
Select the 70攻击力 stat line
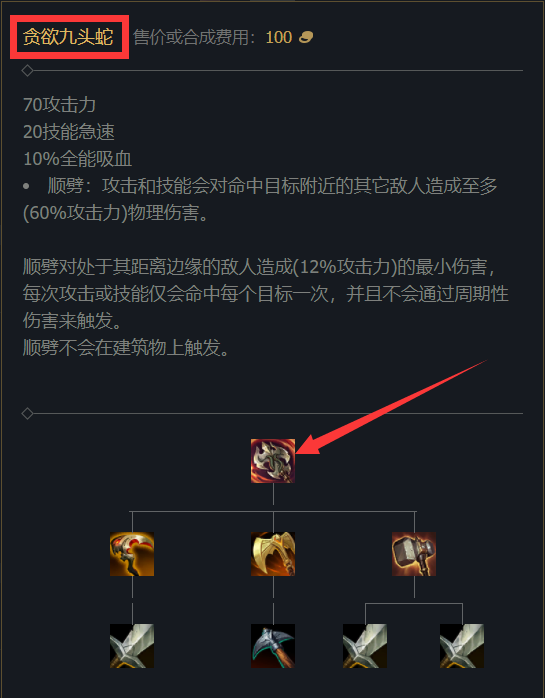59,105
